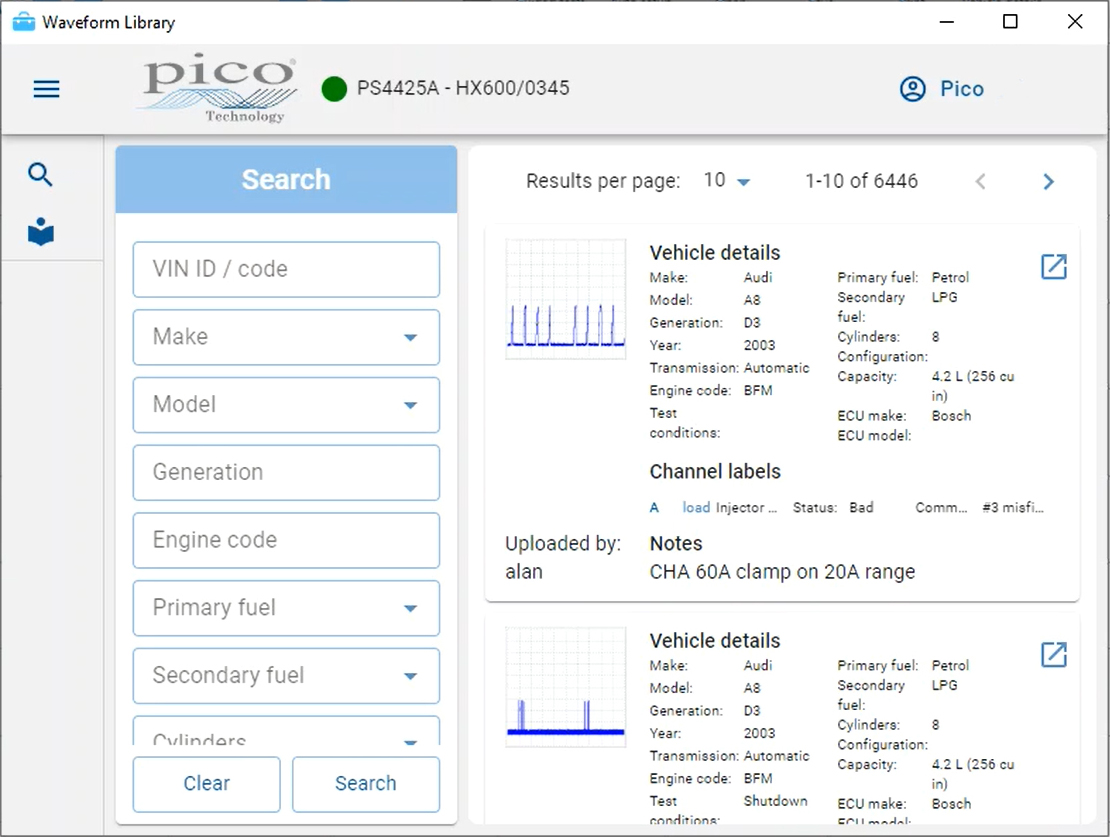Viewport: 1110px width, 837px height.
Task: Open the hamburger navigation menu
Action: (47, 89)
